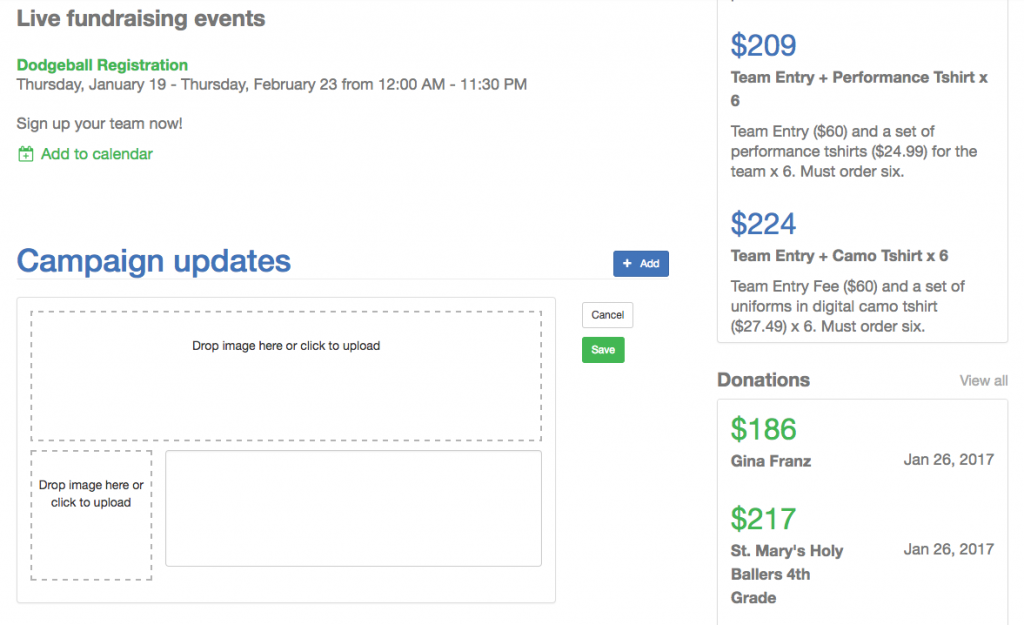The height and width of the screenshot is (625, 1024).
Task: Open View all donations link
Action: tap(983, 381)
